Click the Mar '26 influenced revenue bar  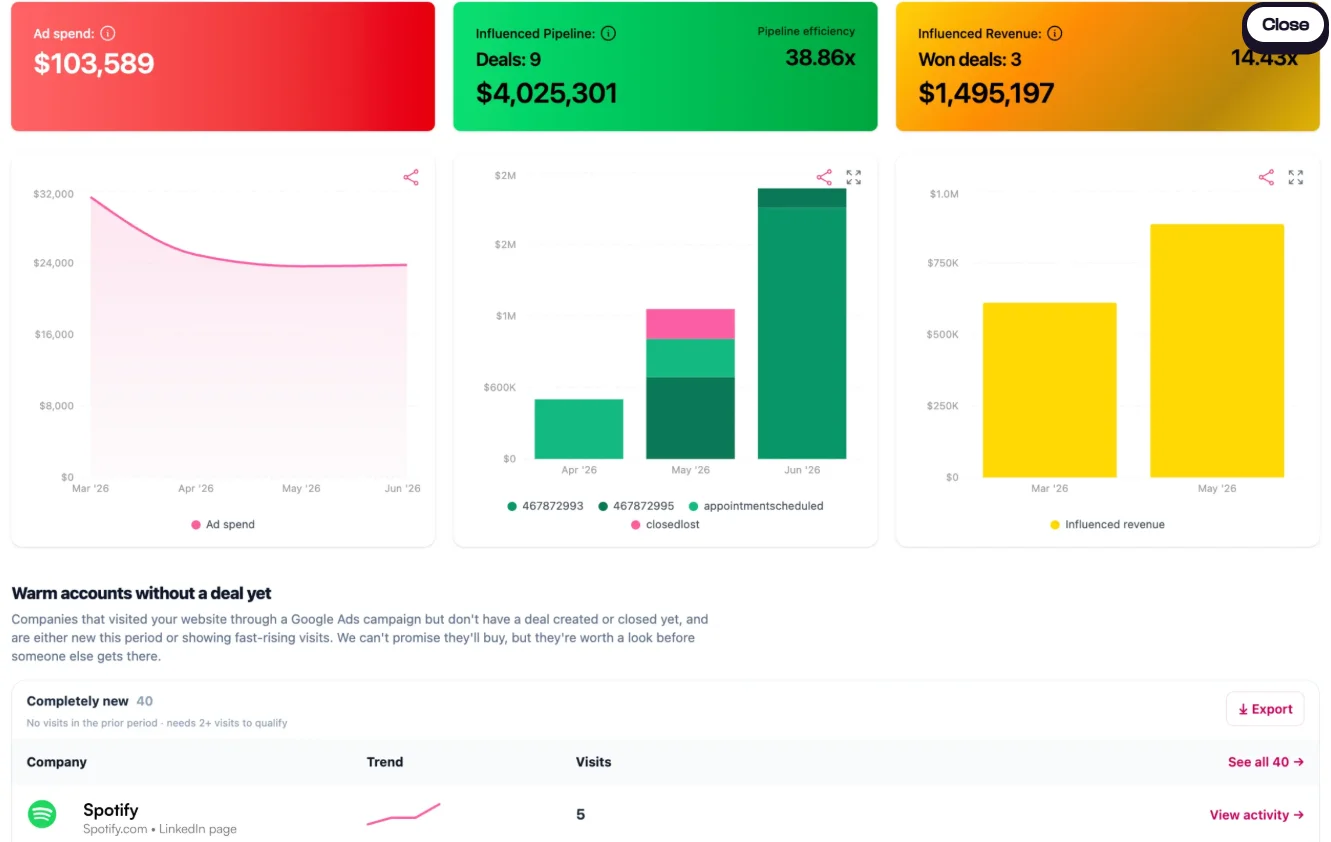[1050, 390]
